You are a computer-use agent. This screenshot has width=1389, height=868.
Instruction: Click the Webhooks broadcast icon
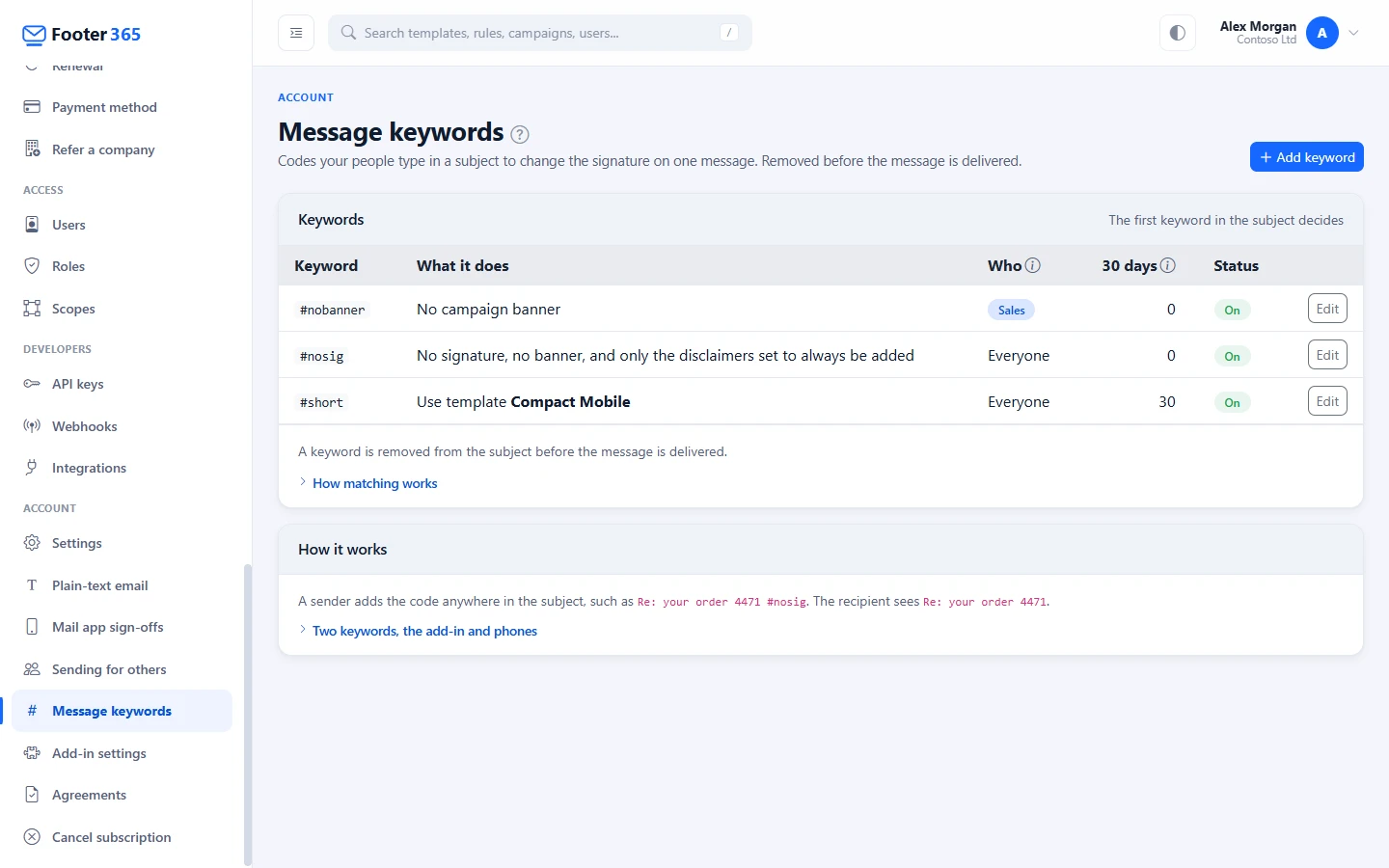point(32,426)
